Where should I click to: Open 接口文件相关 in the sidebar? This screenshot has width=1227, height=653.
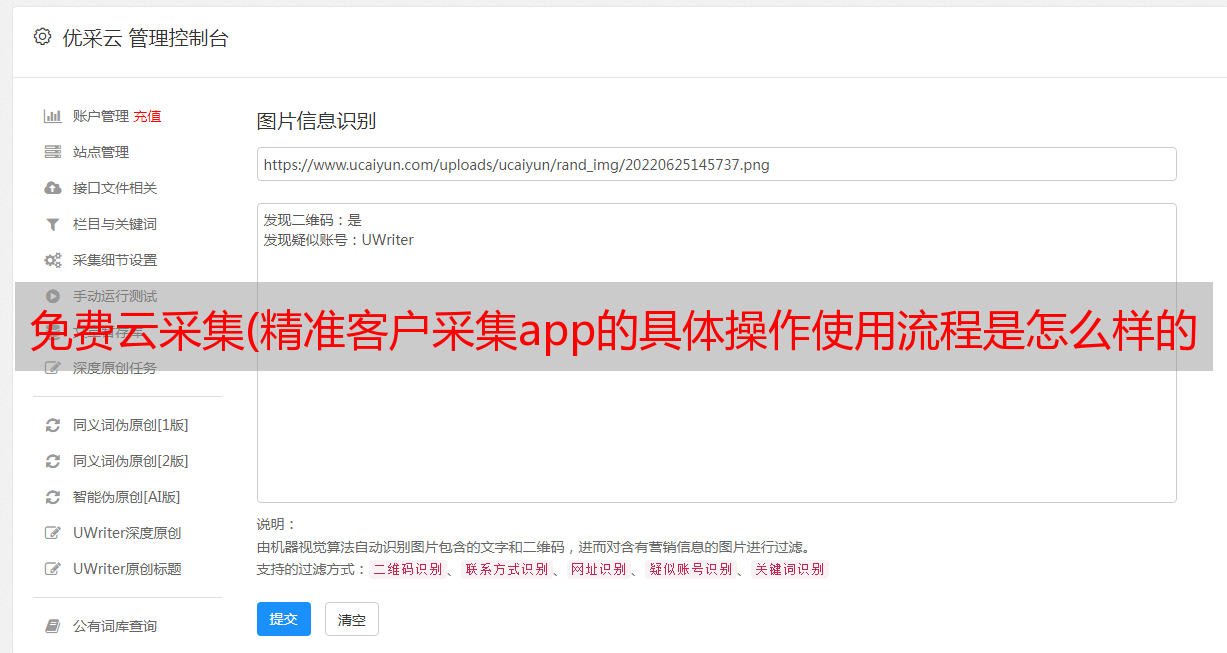[x=115, y=188]
